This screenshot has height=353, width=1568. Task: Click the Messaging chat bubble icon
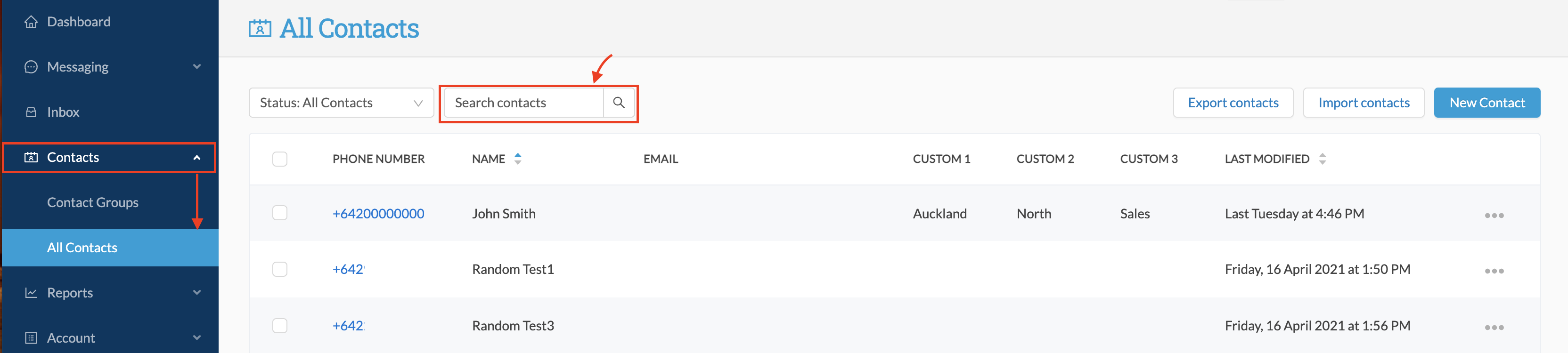pos(31,67)
